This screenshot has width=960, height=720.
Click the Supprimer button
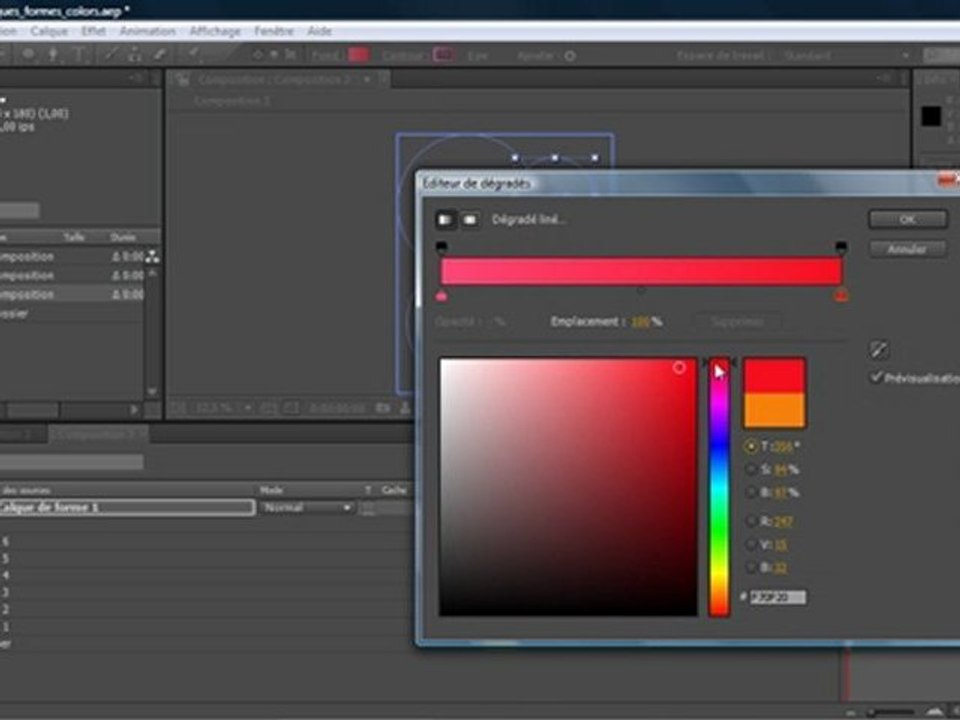737,321
